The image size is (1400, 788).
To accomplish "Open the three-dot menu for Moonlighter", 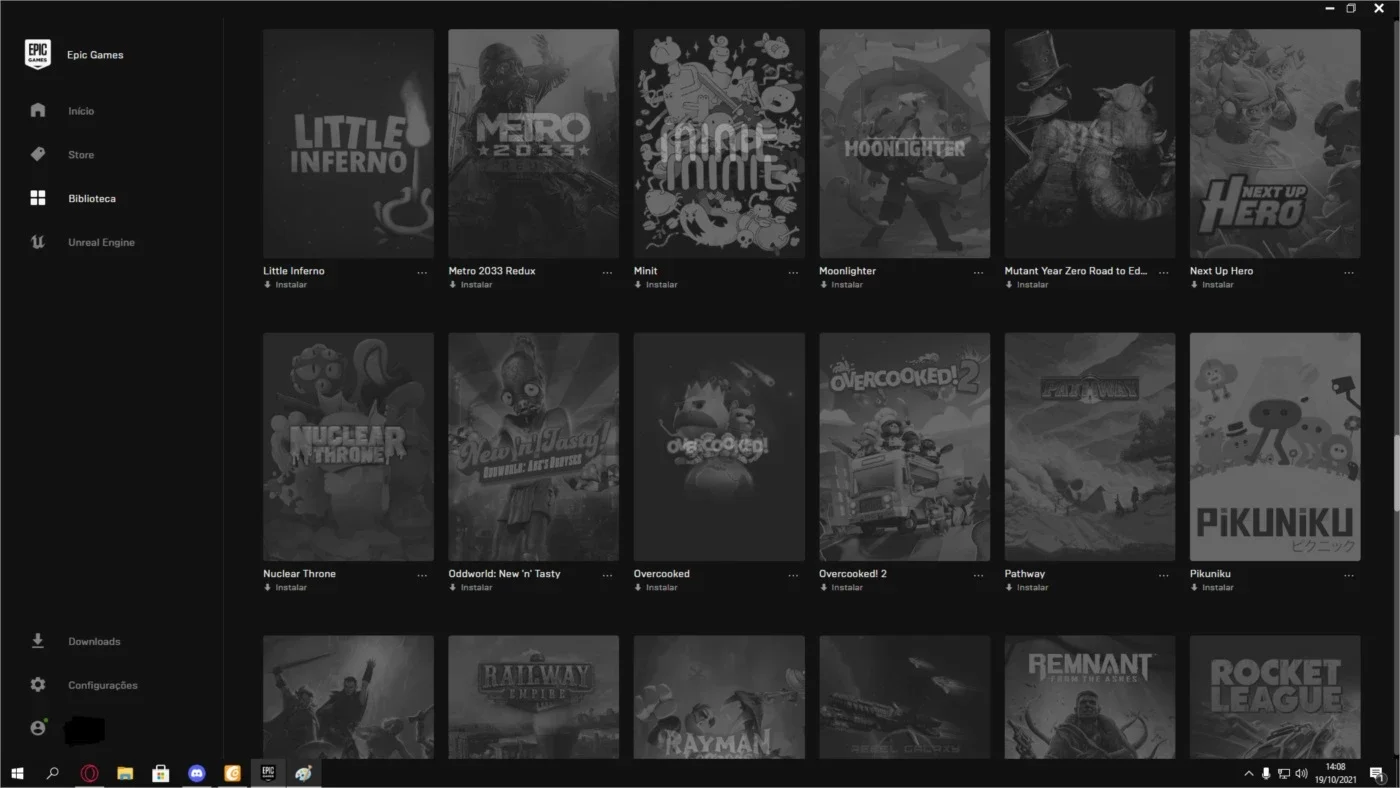I will pos(978,272).
